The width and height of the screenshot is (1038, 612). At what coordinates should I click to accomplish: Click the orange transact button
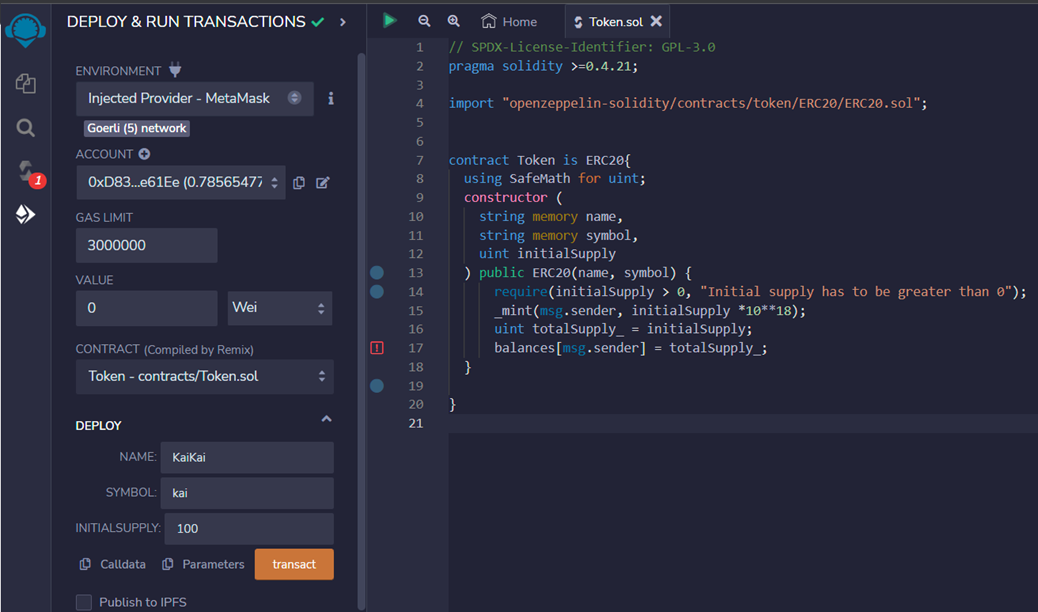tap(294, 564)
